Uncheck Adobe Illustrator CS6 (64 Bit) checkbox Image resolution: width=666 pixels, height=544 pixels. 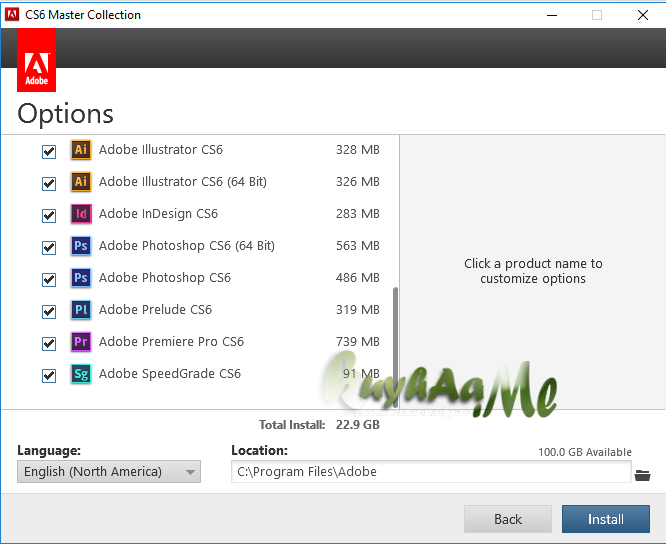[49, 184]
